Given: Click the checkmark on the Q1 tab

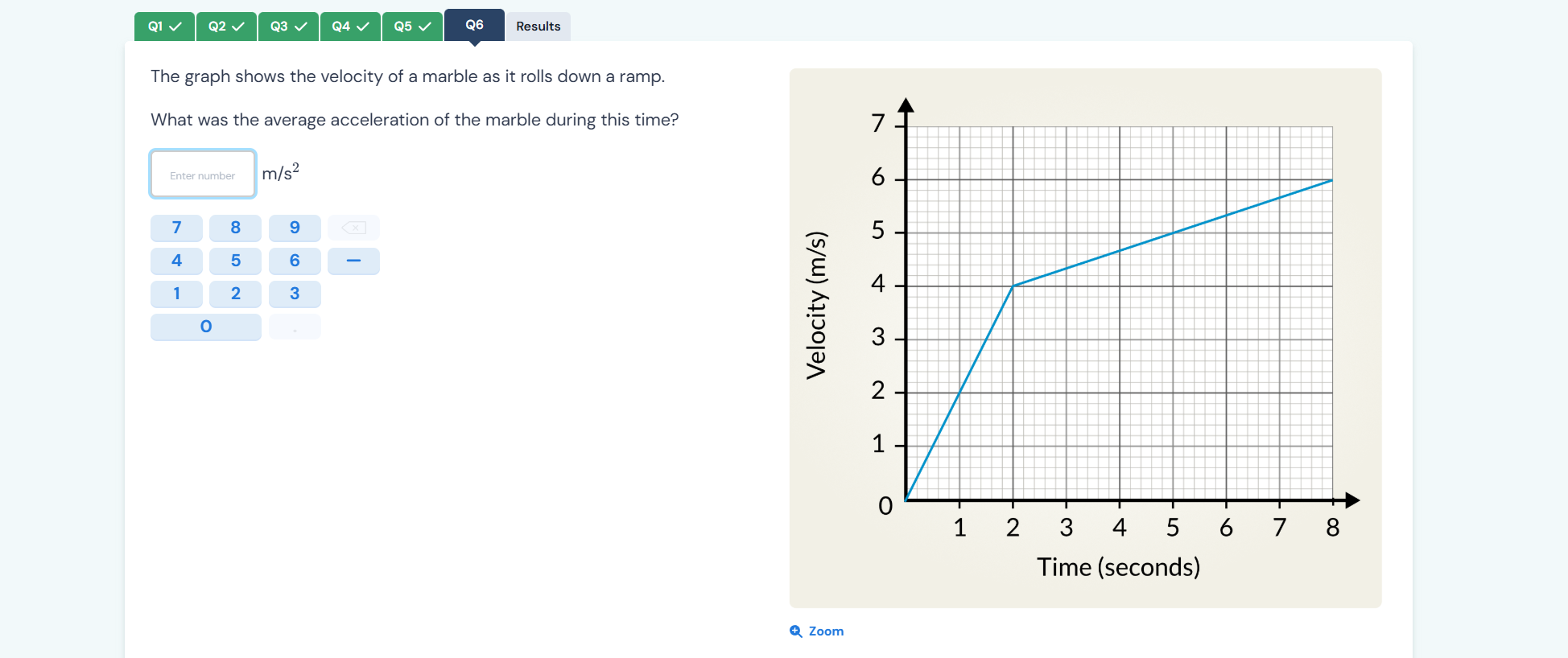Looking at the screenshot, I should tap(177, 25).
